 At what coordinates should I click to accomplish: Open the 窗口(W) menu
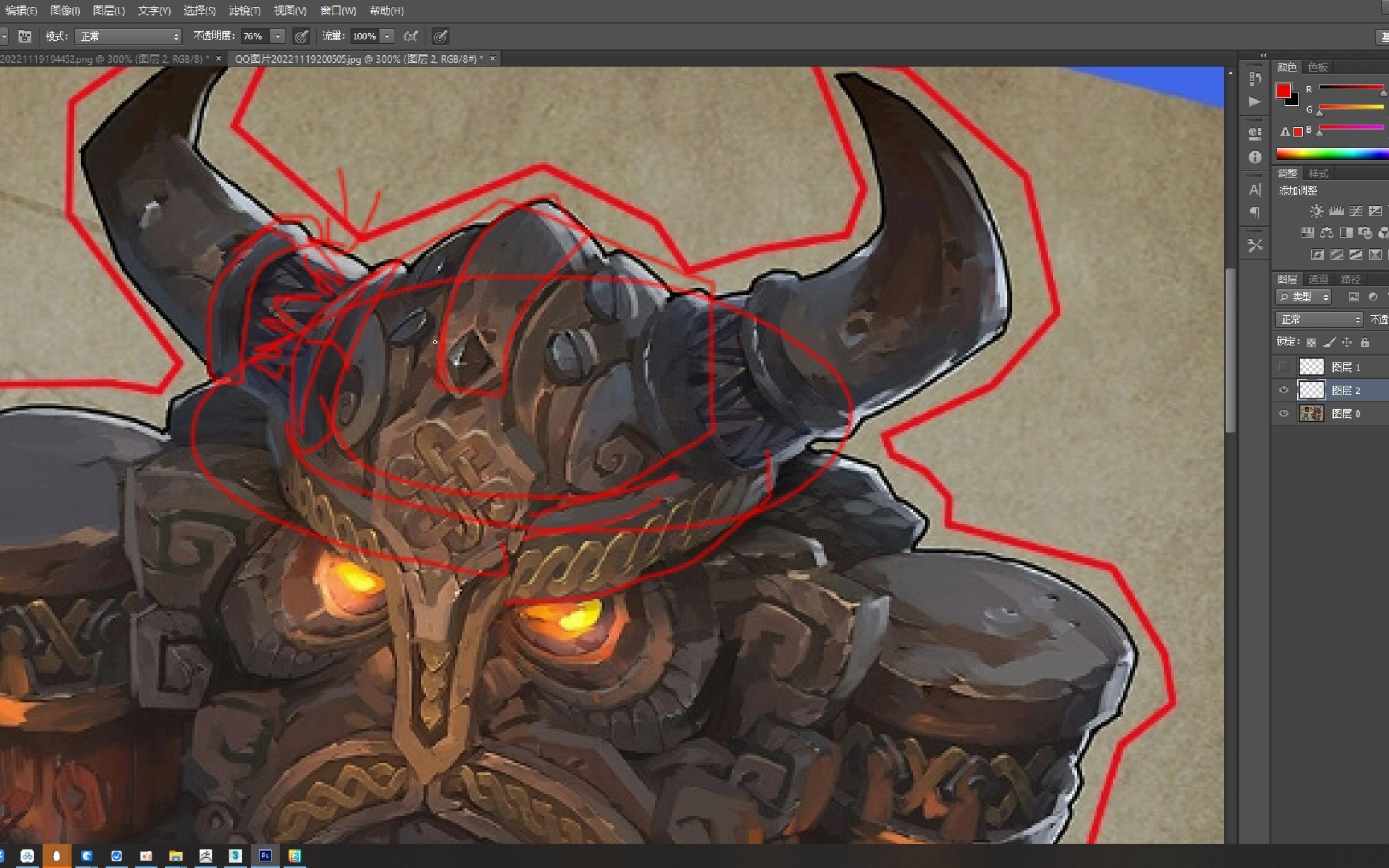point(338,11)
